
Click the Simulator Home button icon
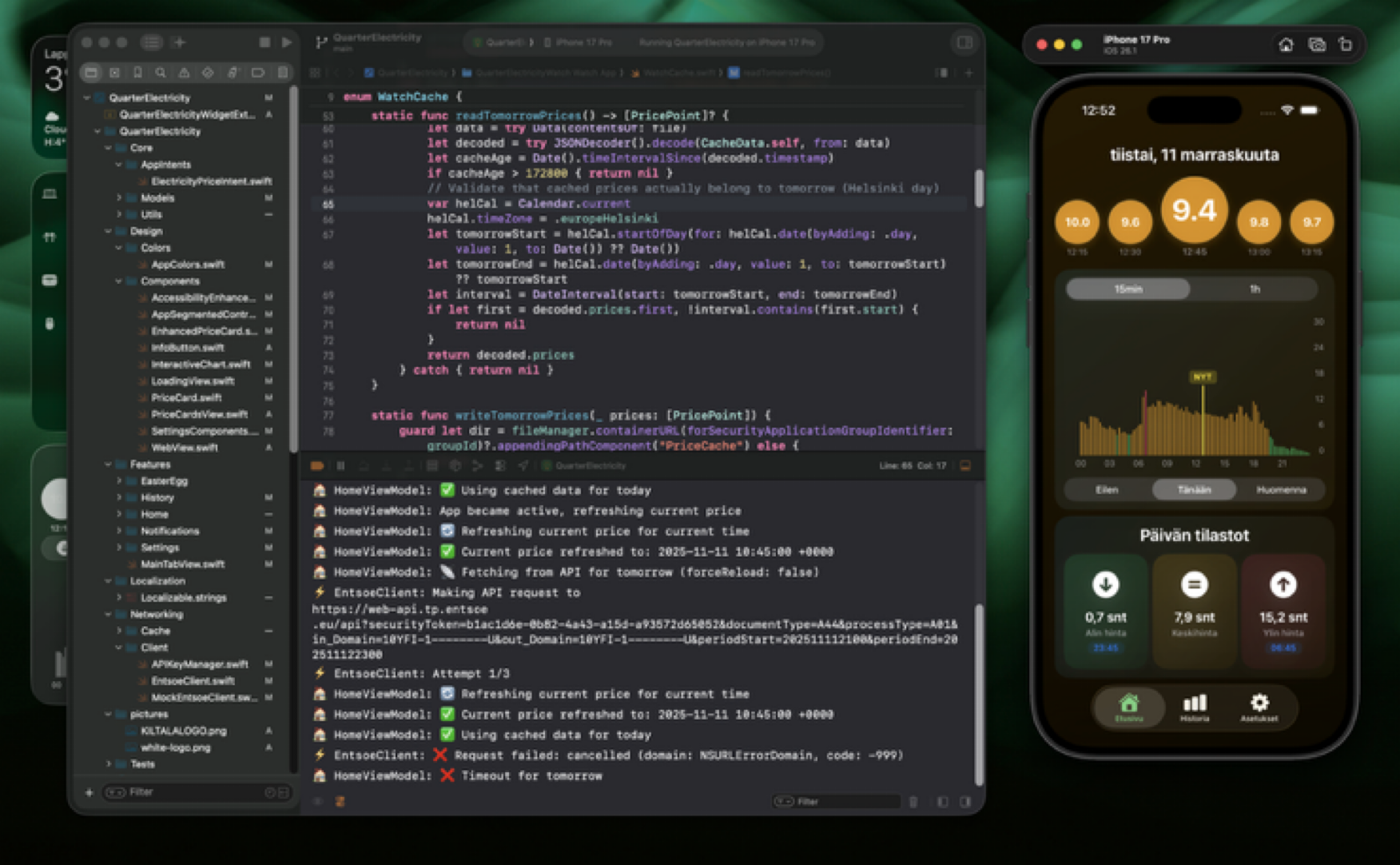(1286, 45)
